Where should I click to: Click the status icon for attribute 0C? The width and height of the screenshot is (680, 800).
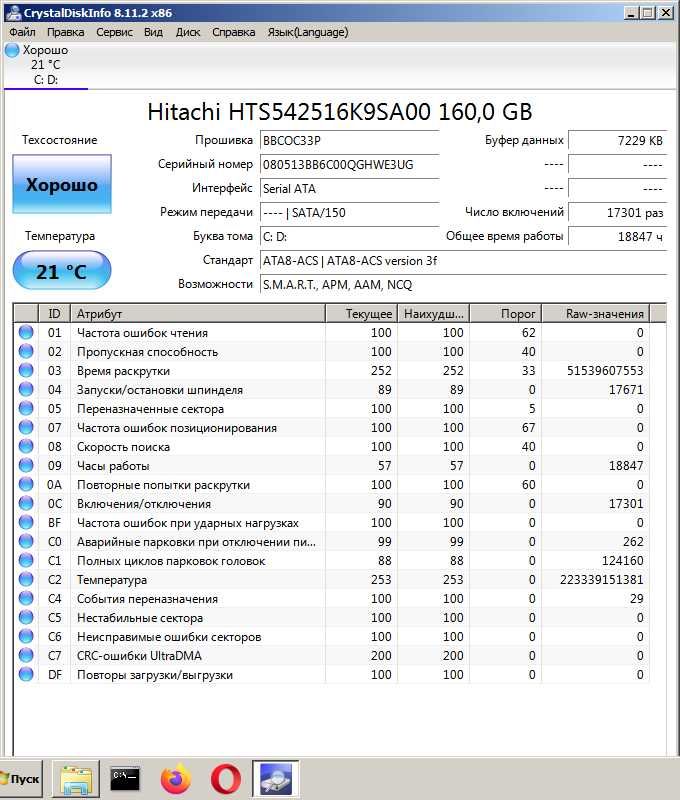(x=26, y=503)
